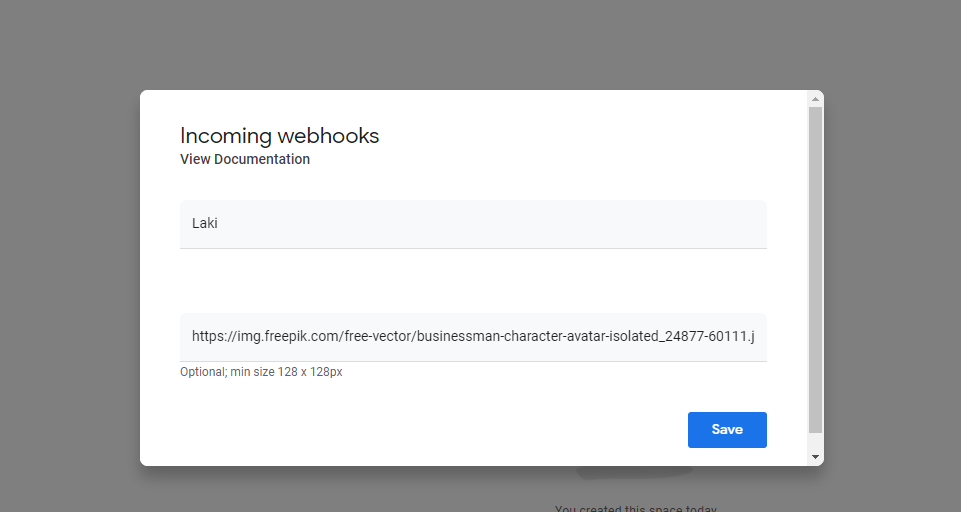Grab the dialog's vertical scrollbar thumb
This screenshot has width=961, height=512.
coord(815,270)
